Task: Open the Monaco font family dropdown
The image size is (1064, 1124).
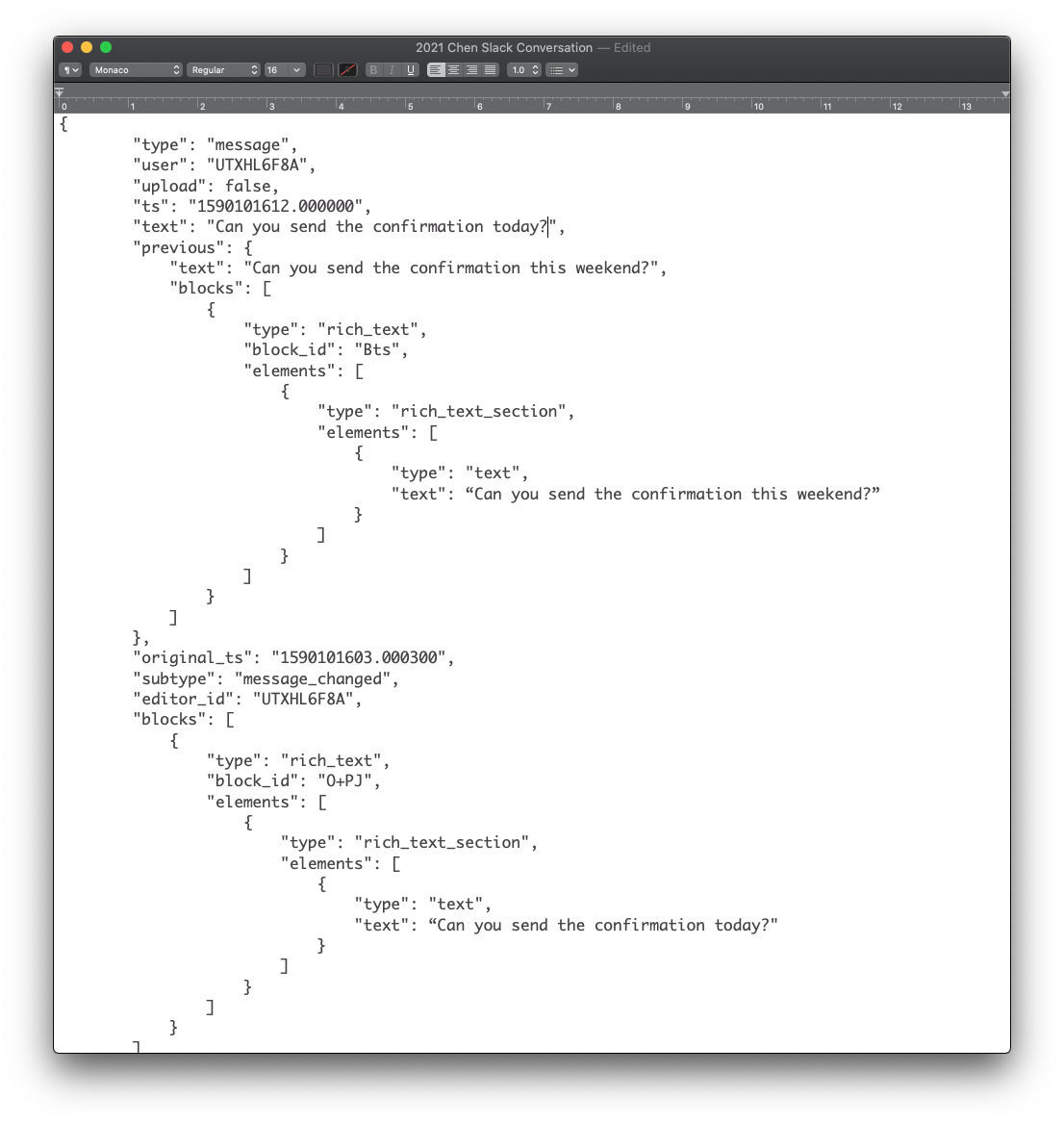Action: pos(135,69)
